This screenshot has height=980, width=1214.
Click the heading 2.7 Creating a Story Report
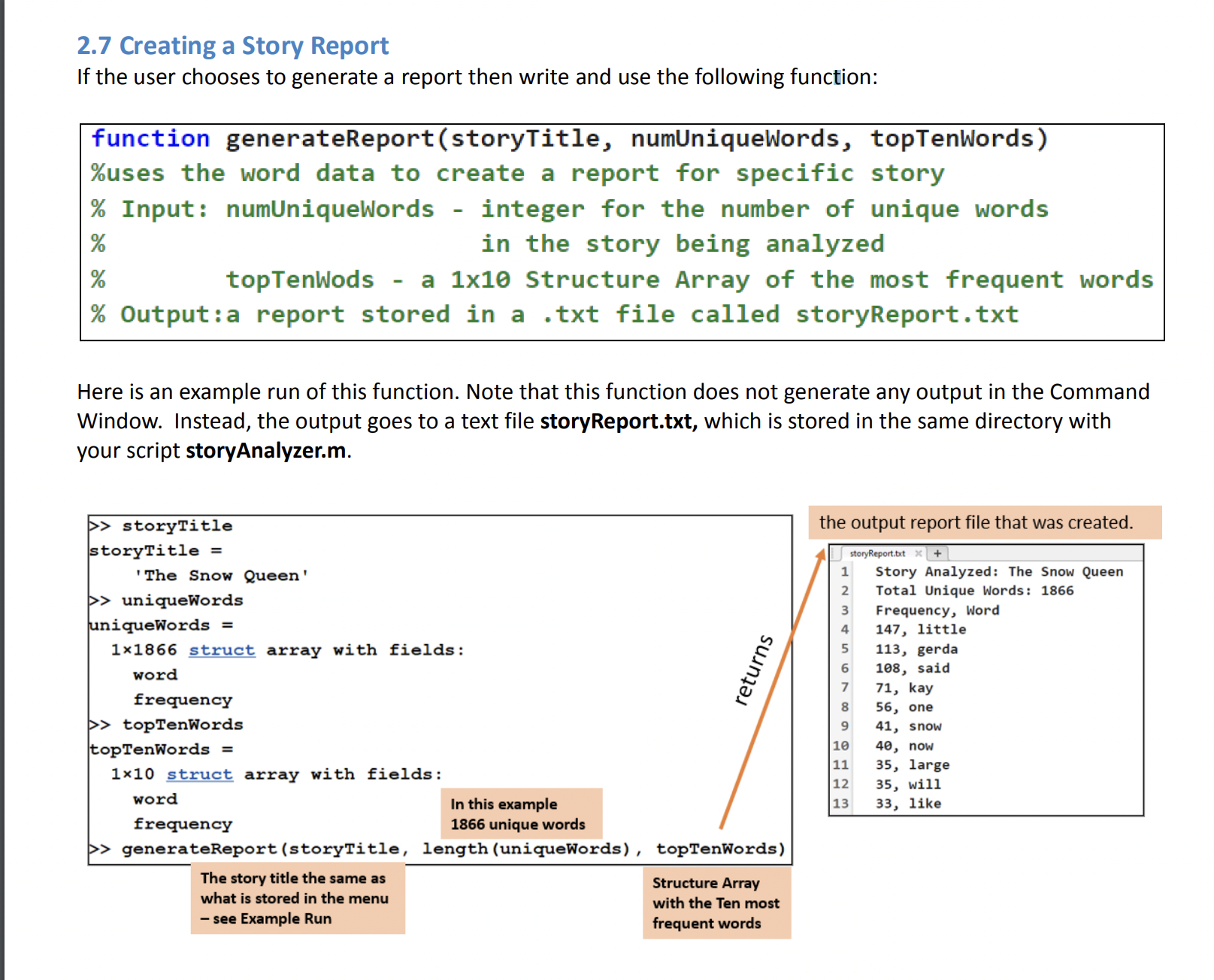coord(232,45)
